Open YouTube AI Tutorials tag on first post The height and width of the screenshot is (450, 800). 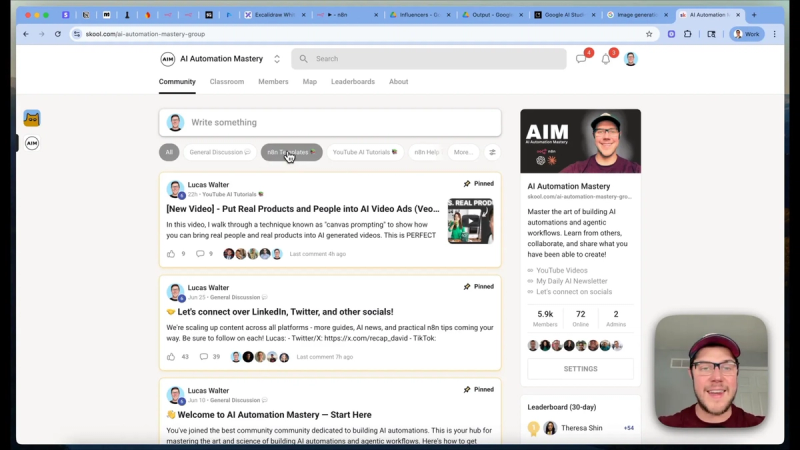click(233, 194)
